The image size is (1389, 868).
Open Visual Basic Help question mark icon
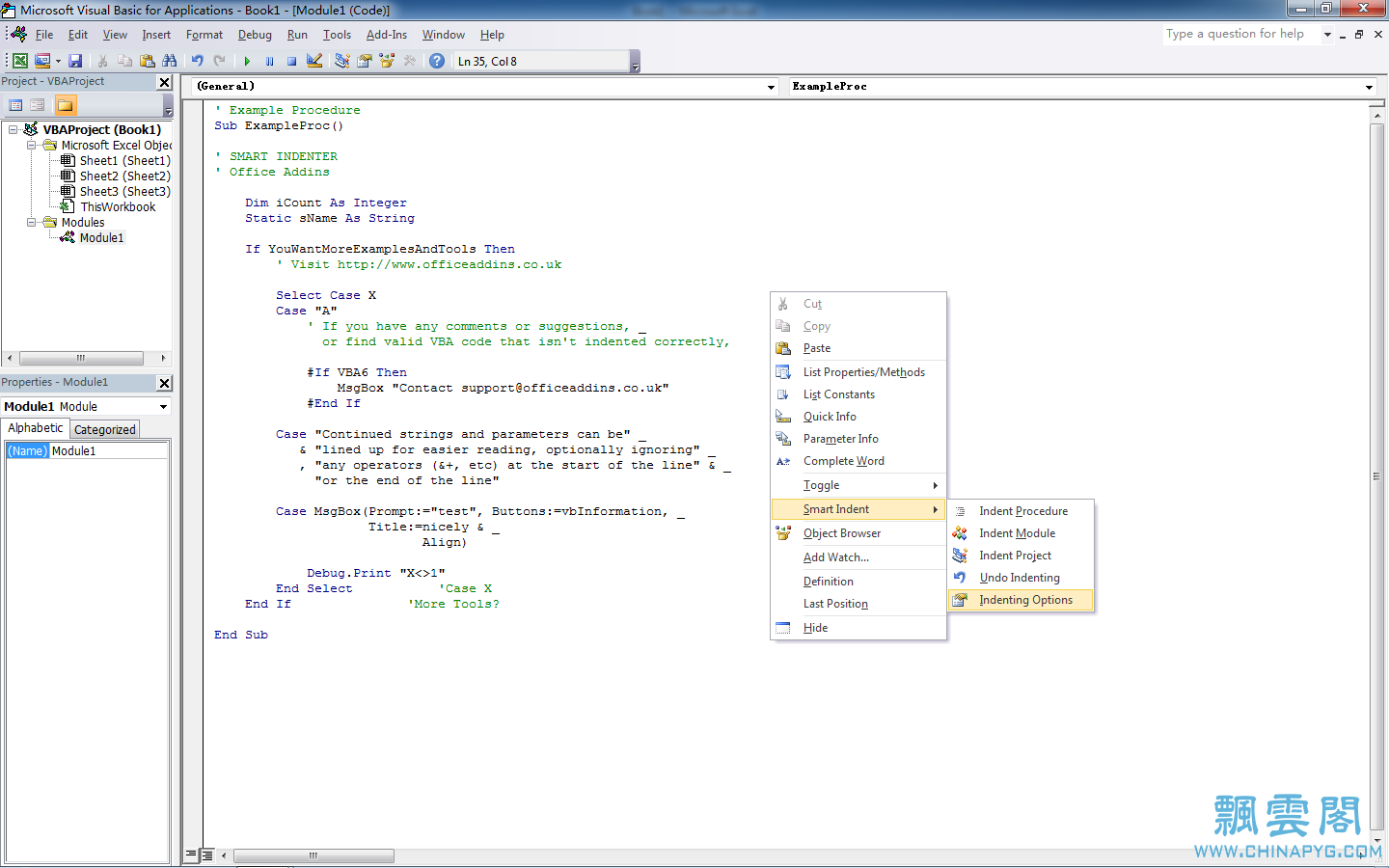[437, 61]
